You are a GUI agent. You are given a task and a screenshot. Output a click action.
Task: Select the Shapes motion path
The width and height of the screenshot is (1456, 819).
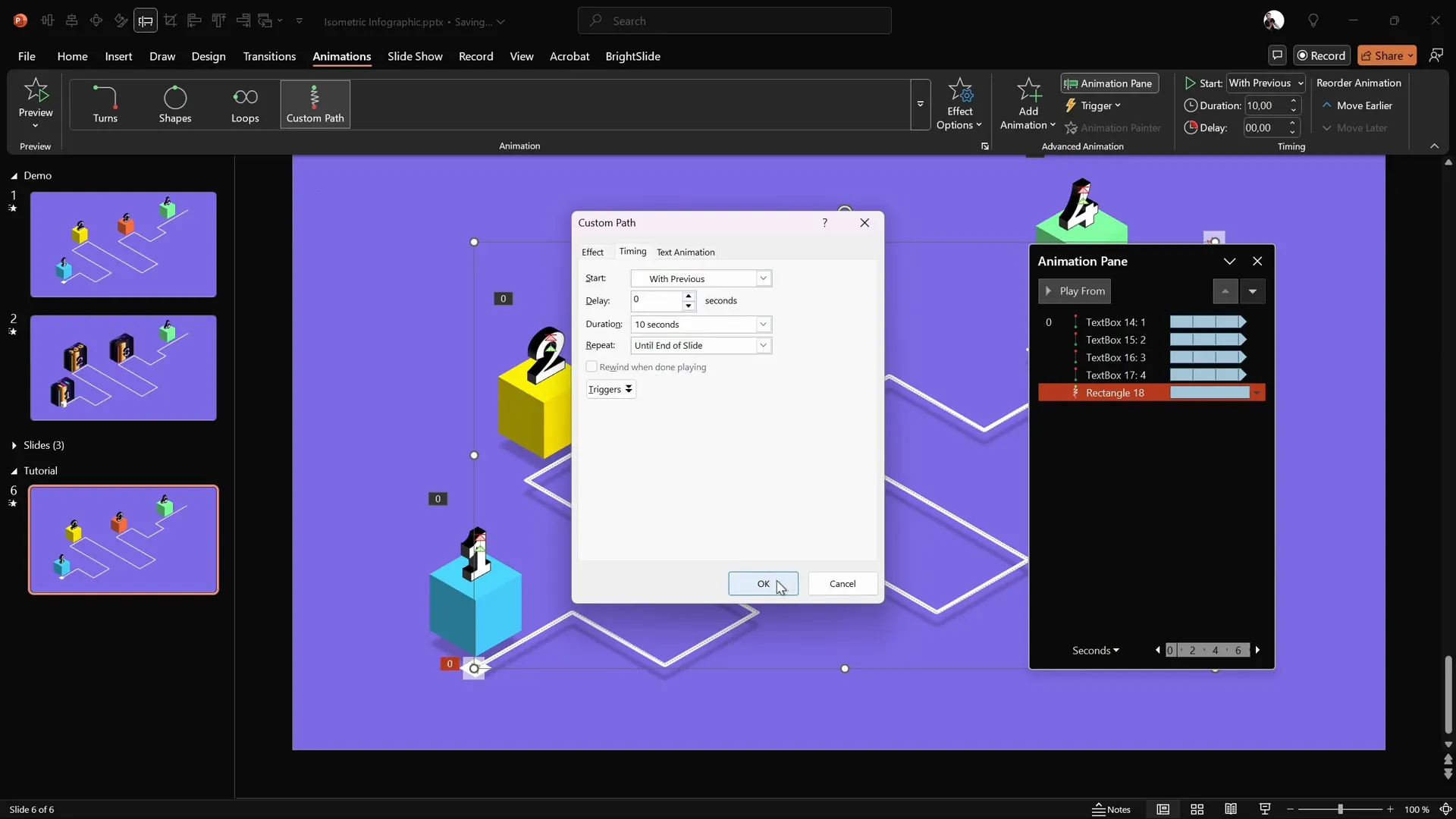coord(175,105)
